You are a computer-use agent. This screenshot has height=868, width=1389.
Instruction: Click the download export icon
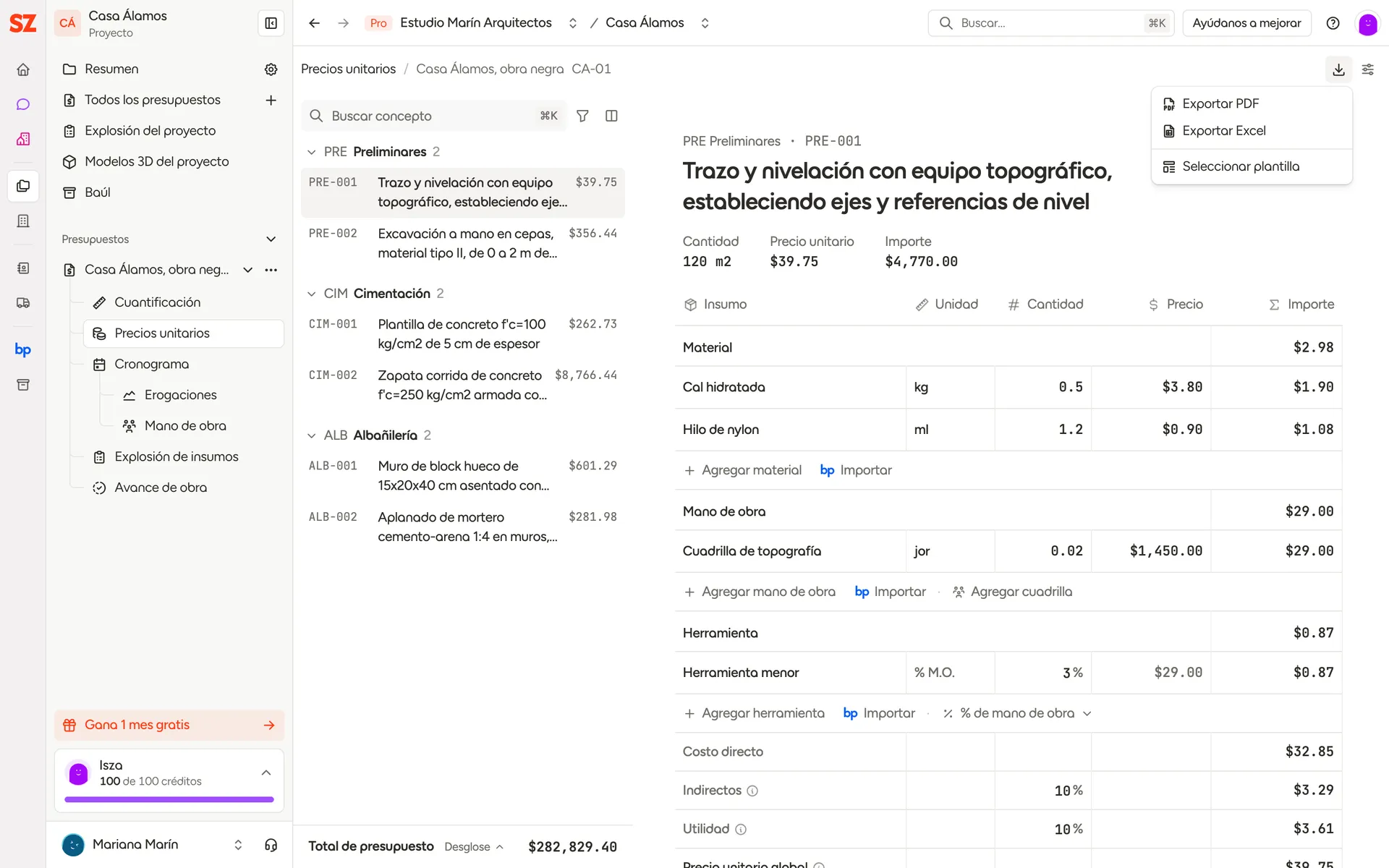[x=1338, y=69]
